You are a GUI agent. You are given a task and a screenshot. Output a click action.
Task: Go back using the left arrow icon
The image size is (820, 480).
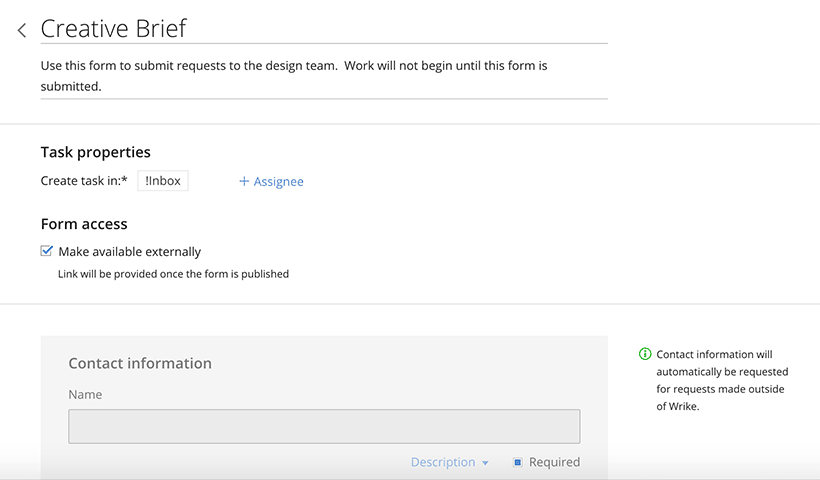click(x=22, y=30)
